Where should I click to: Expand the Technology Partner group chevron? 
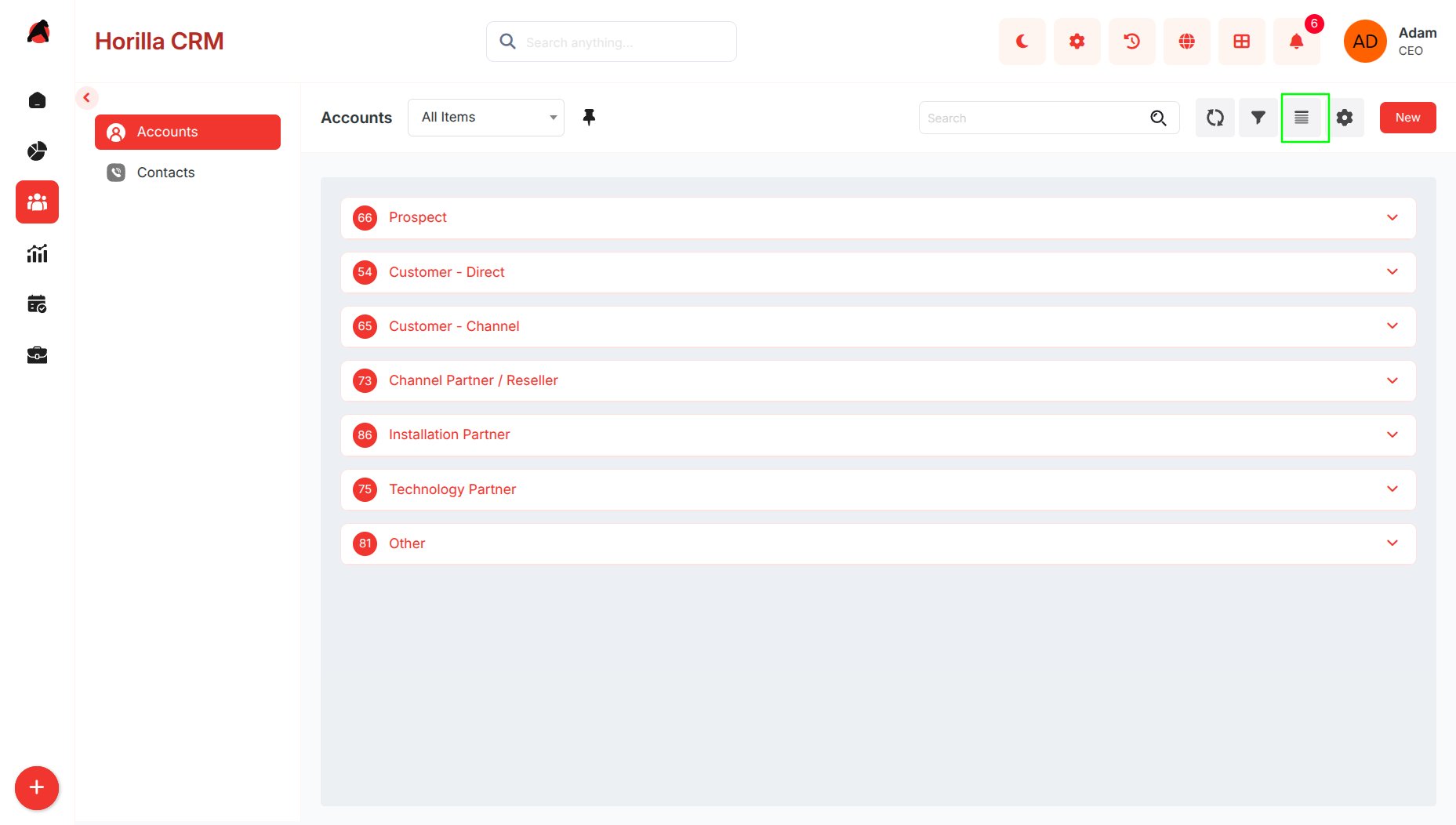1392,489
